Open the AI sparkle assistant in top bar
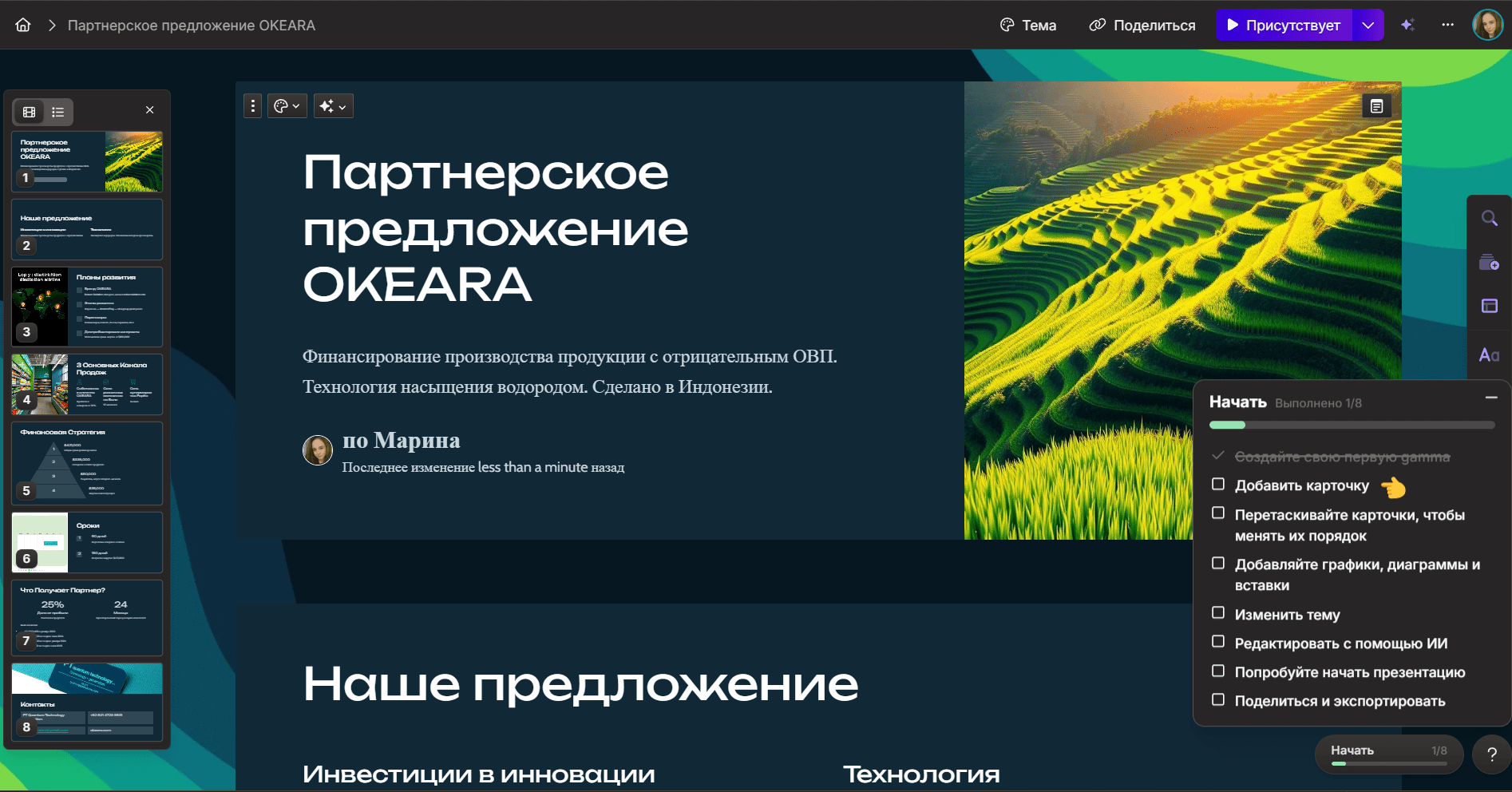Image resolution: width=1512 pixels, height=792 pixels. click(1407, 25)
